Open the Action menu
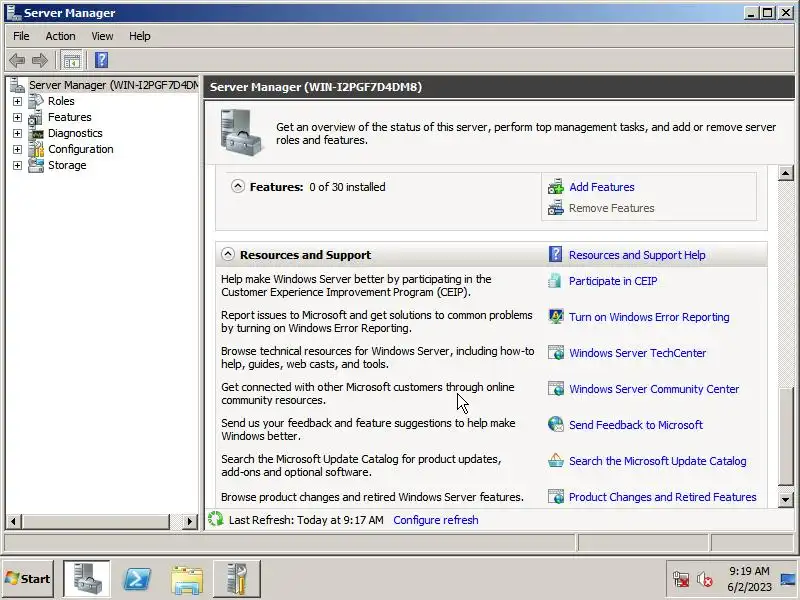The height and width of the screenshot is (600, 800). coord(60,36)
